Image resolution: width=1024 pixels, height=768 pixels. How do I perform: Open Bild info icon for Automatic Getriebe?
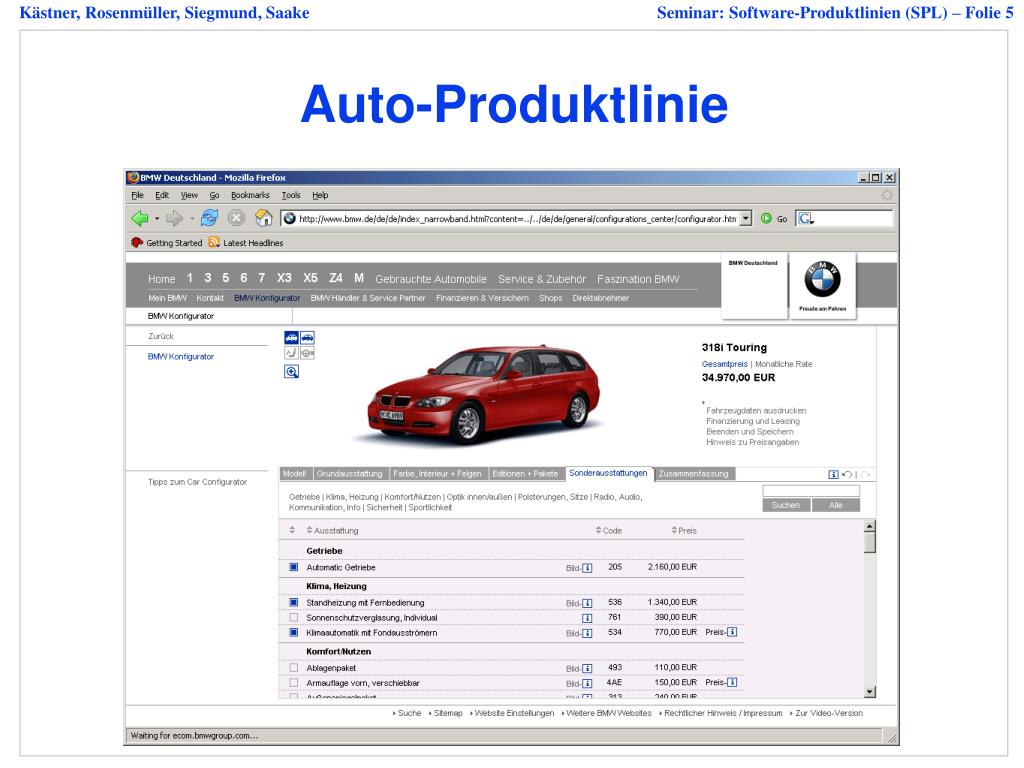587,568
